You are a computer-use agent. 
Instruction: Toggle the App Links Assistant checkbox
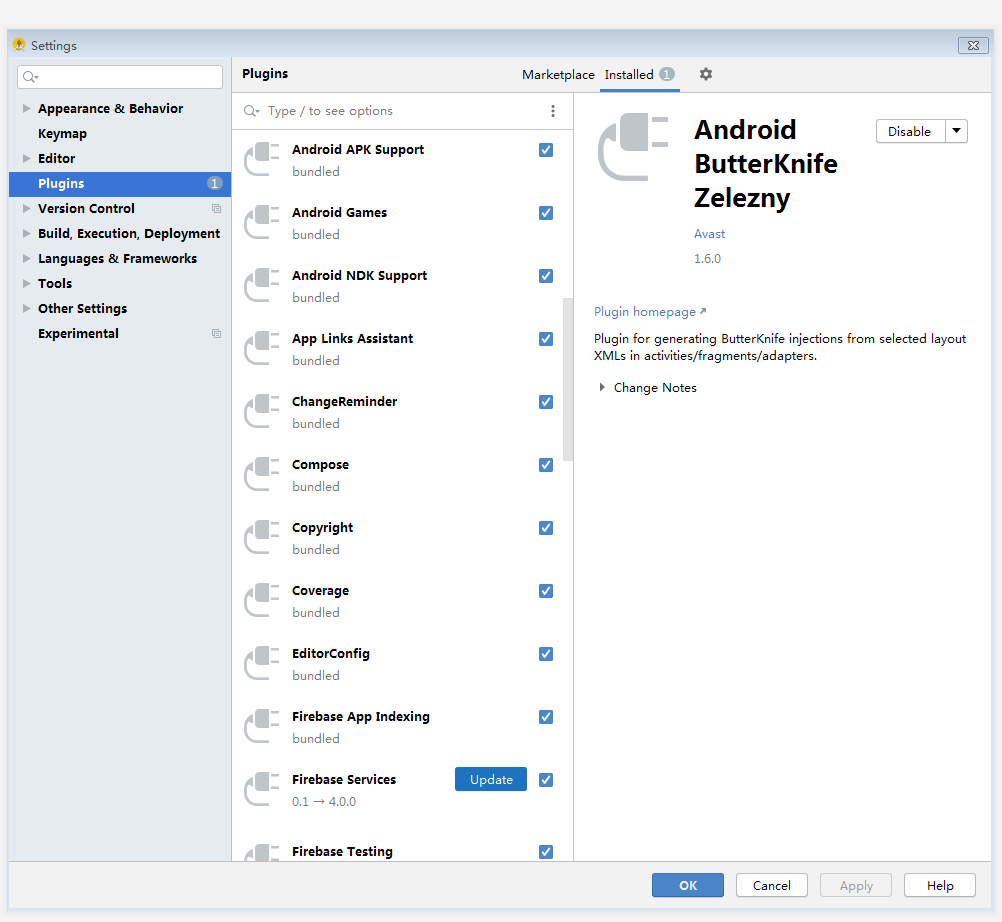546,339
